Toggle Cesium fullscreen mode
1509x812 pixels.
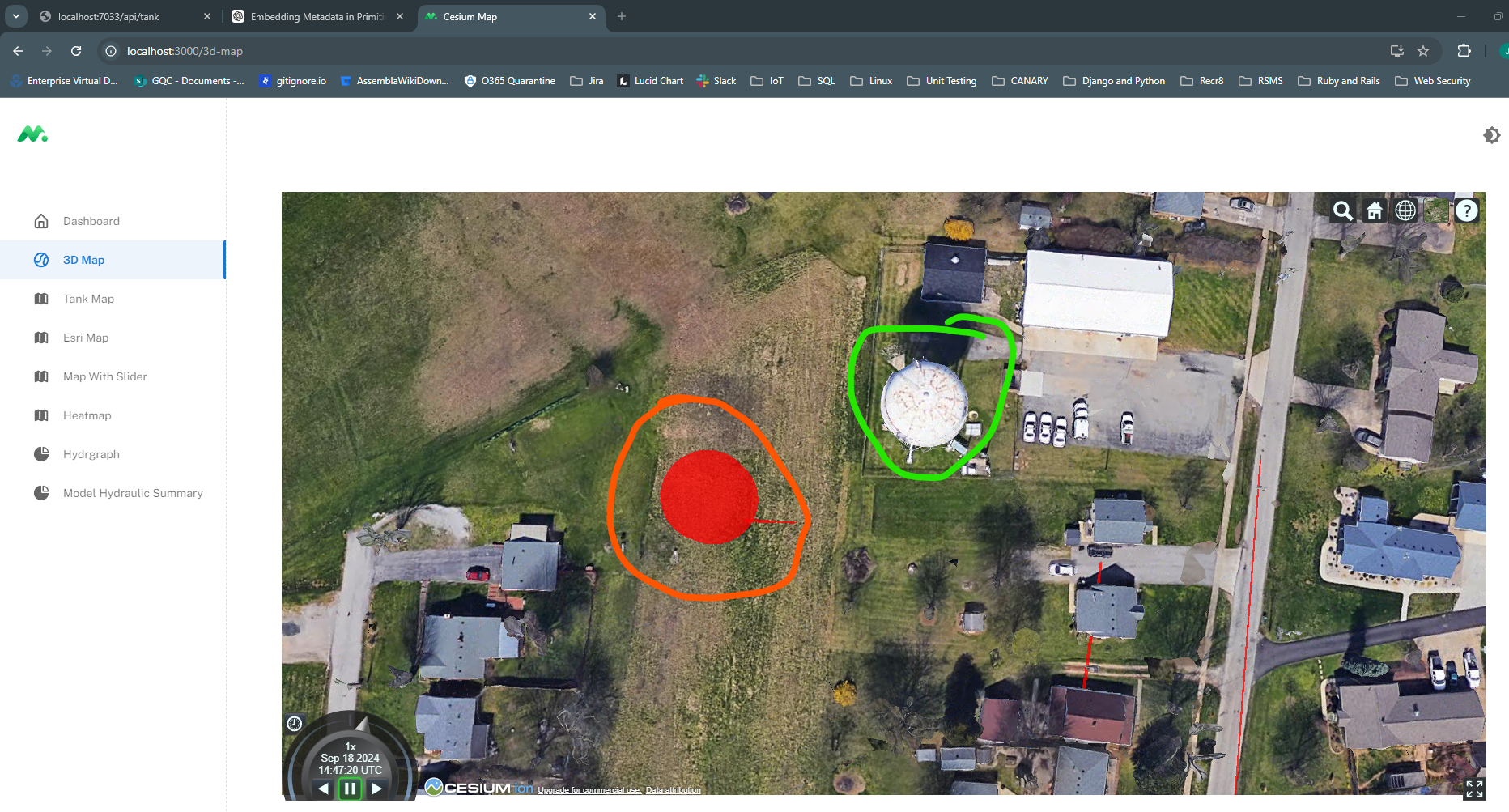point(1474,789)
